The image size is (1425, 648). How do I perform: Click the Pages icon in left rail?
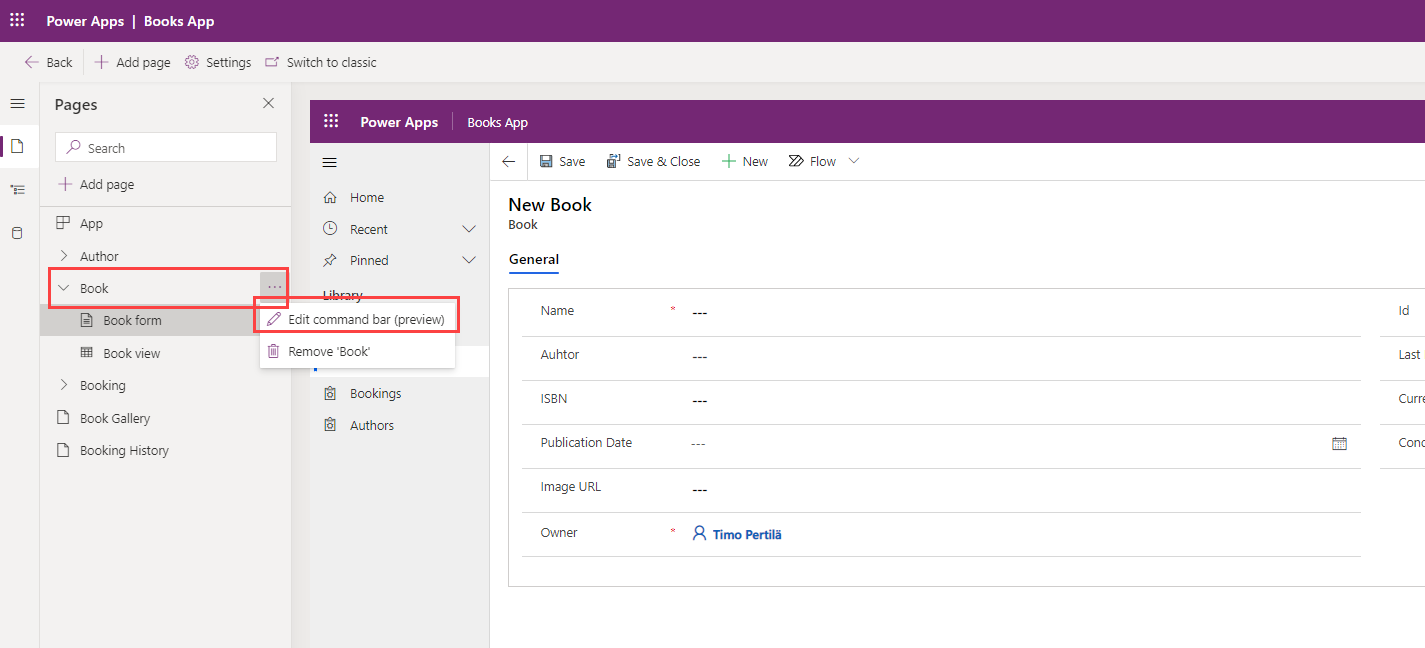point(17,147)
